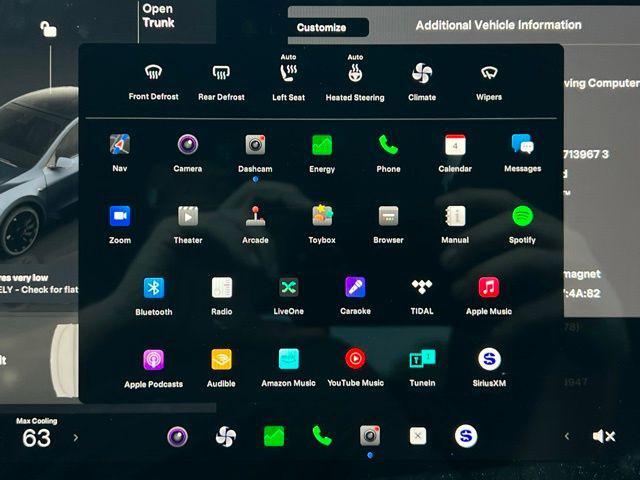
Task: Open the Messages app
Action: pyautogui.click(x=522, y=144)
